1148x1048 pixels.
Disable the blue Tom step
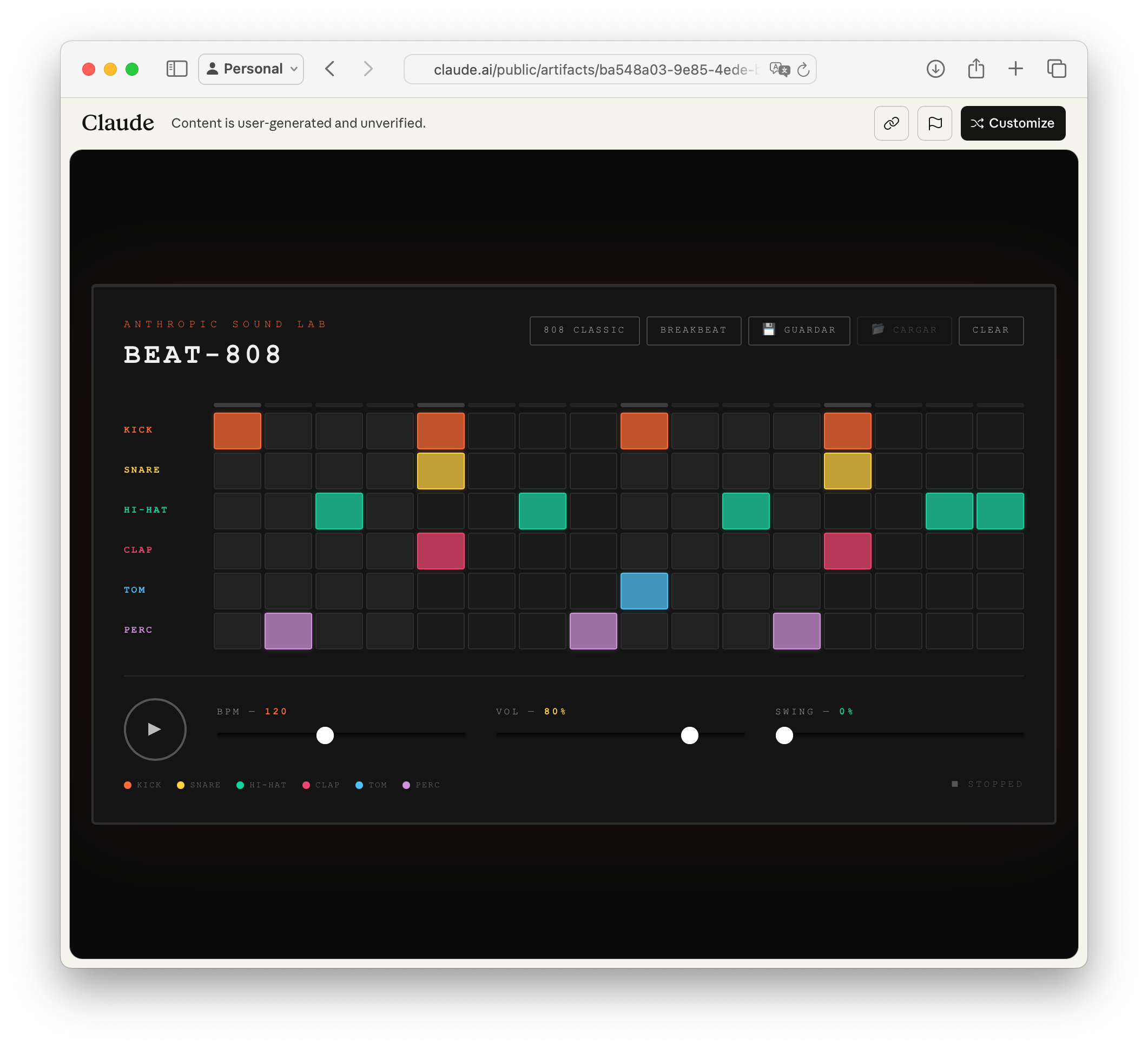[x=643, y=591]
